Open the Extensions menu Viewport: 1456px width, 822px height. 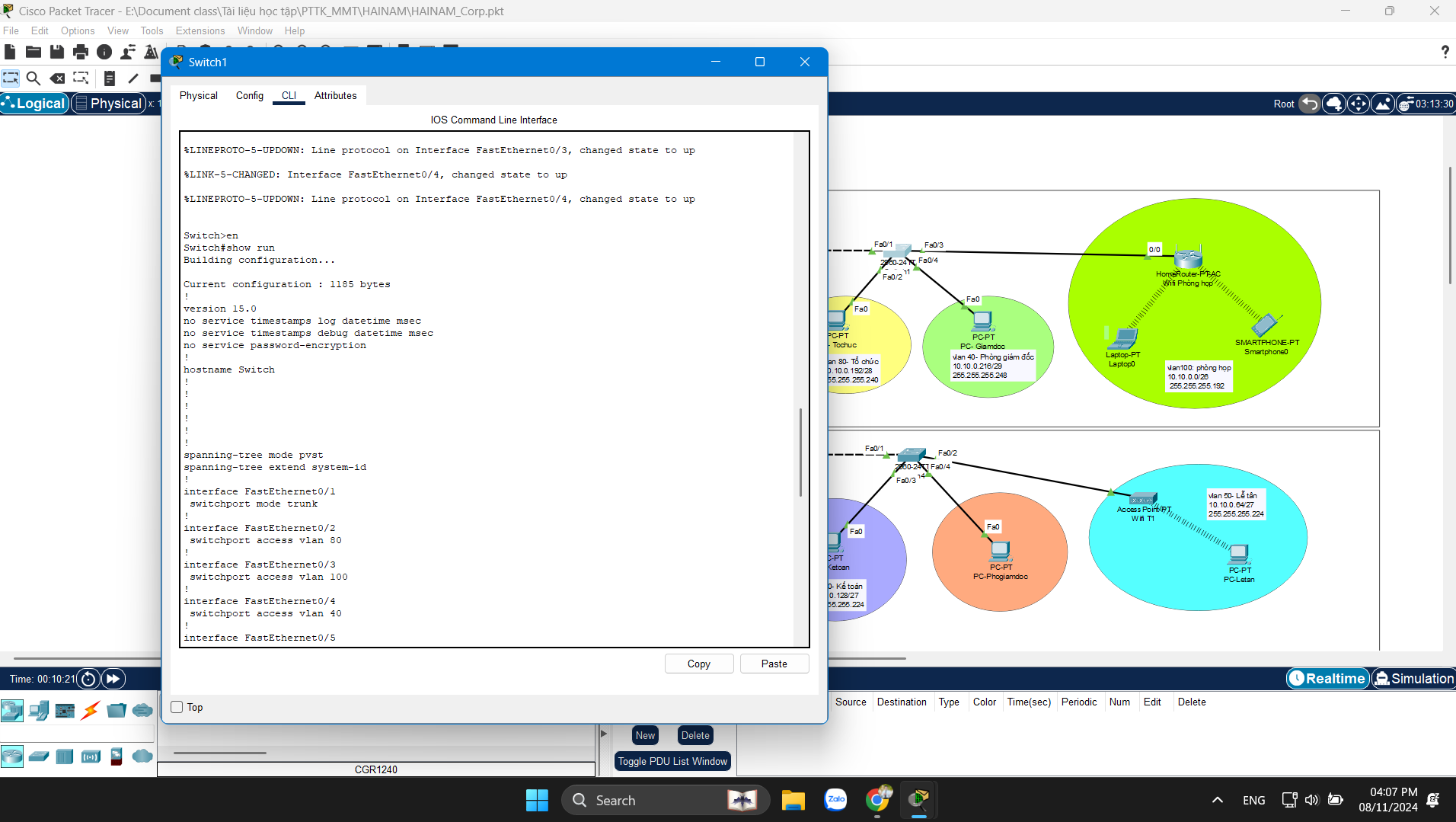[x=200, y=30]
